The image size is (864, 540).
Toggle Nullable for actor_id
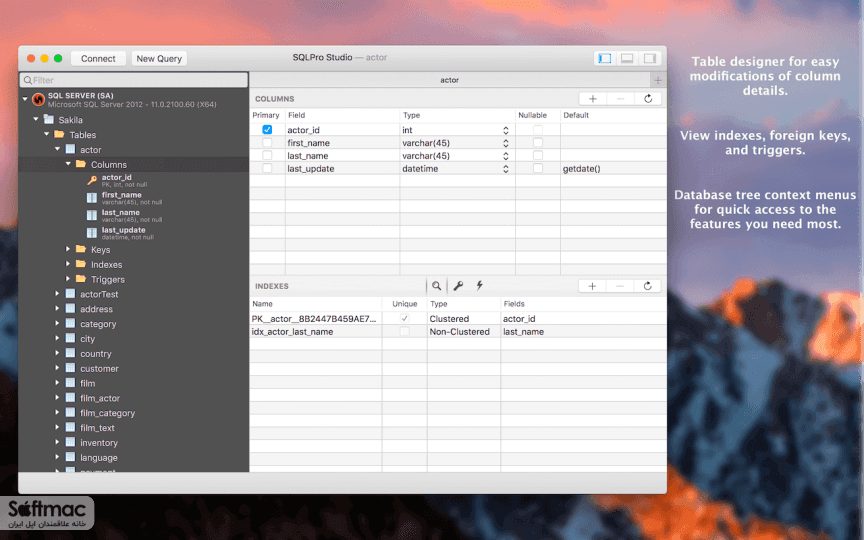[538, 129]
